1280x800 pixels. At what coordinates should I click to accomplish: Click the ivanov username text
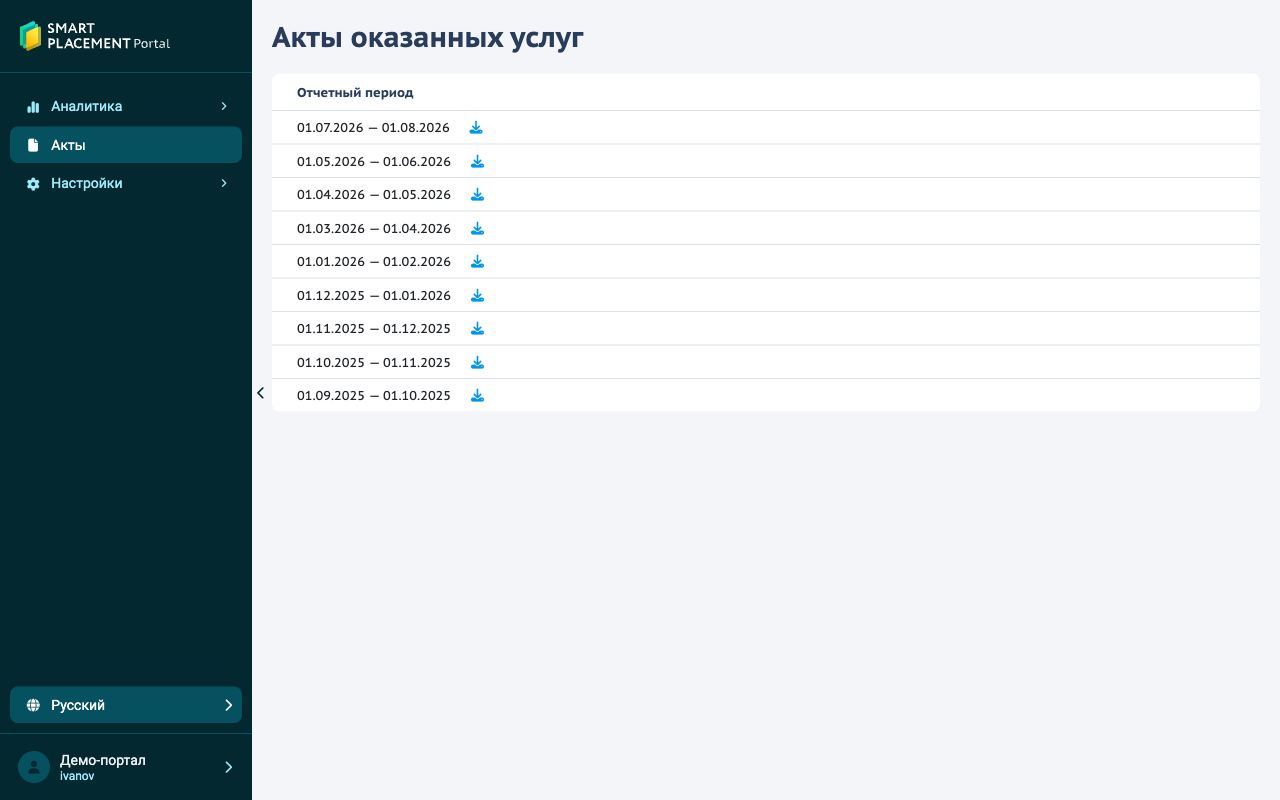click(x=77, y=776)
